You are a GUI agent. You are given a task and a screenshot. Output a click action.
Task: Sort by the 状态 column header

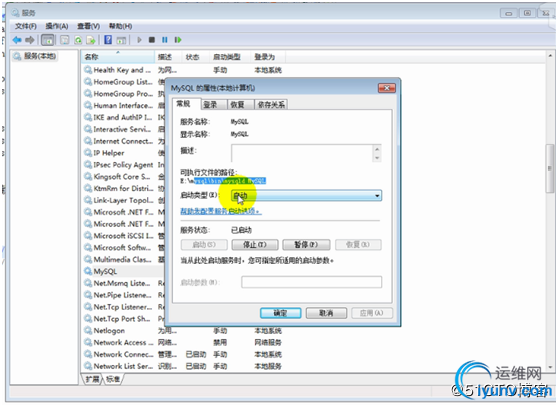[196, 57]
